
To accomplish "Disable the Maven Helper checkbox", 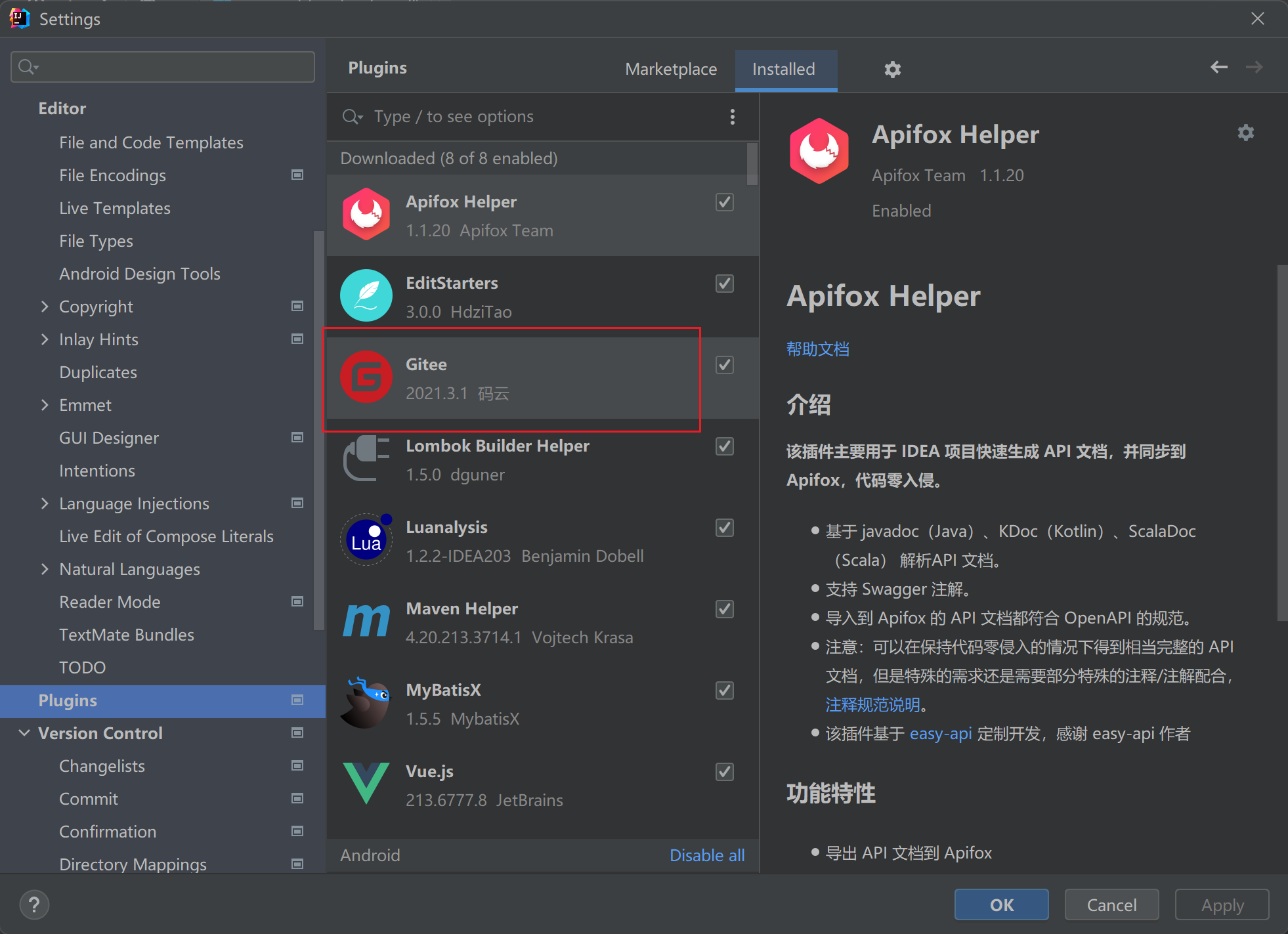I will pyautogui.click(x=725, y=609).
